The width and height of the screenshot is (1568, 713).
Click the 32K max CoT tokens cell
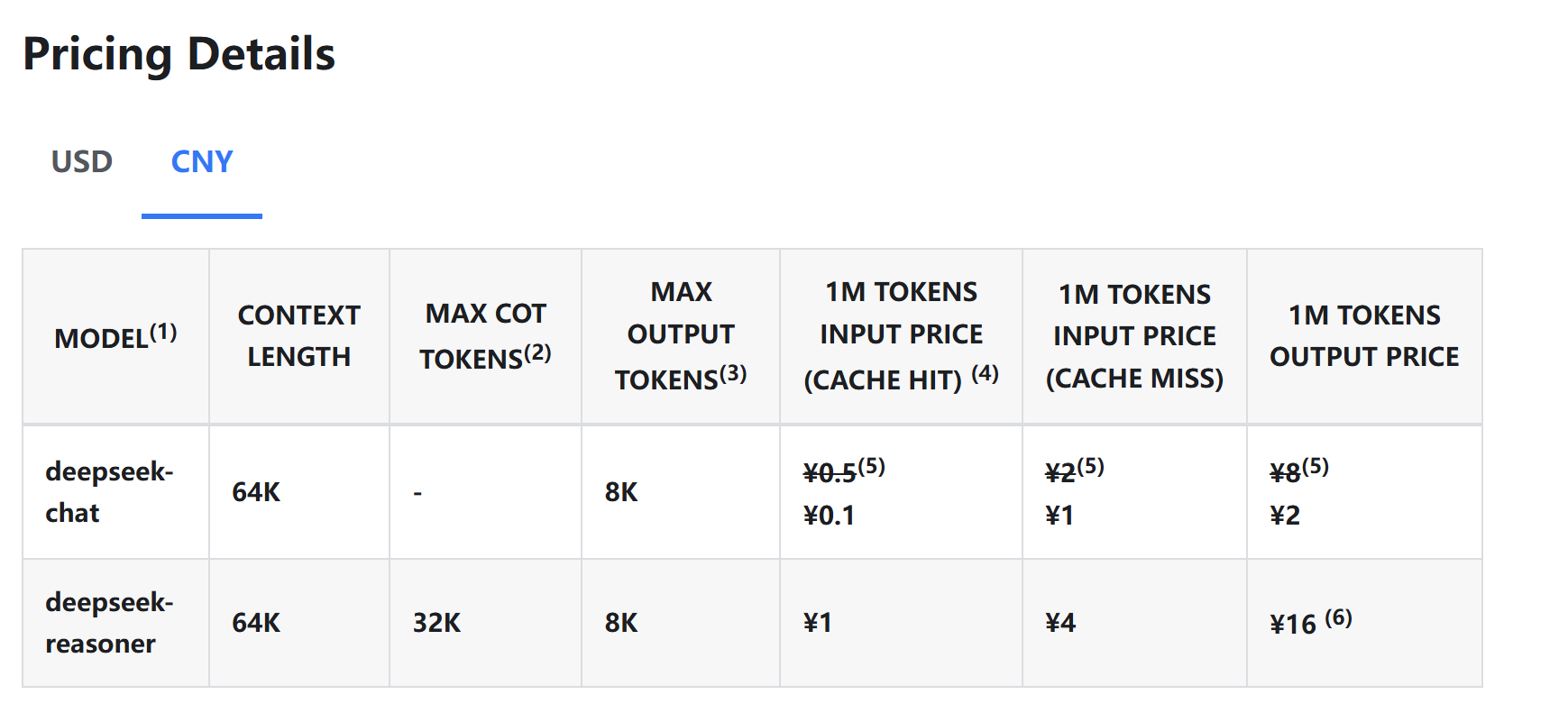436,623
